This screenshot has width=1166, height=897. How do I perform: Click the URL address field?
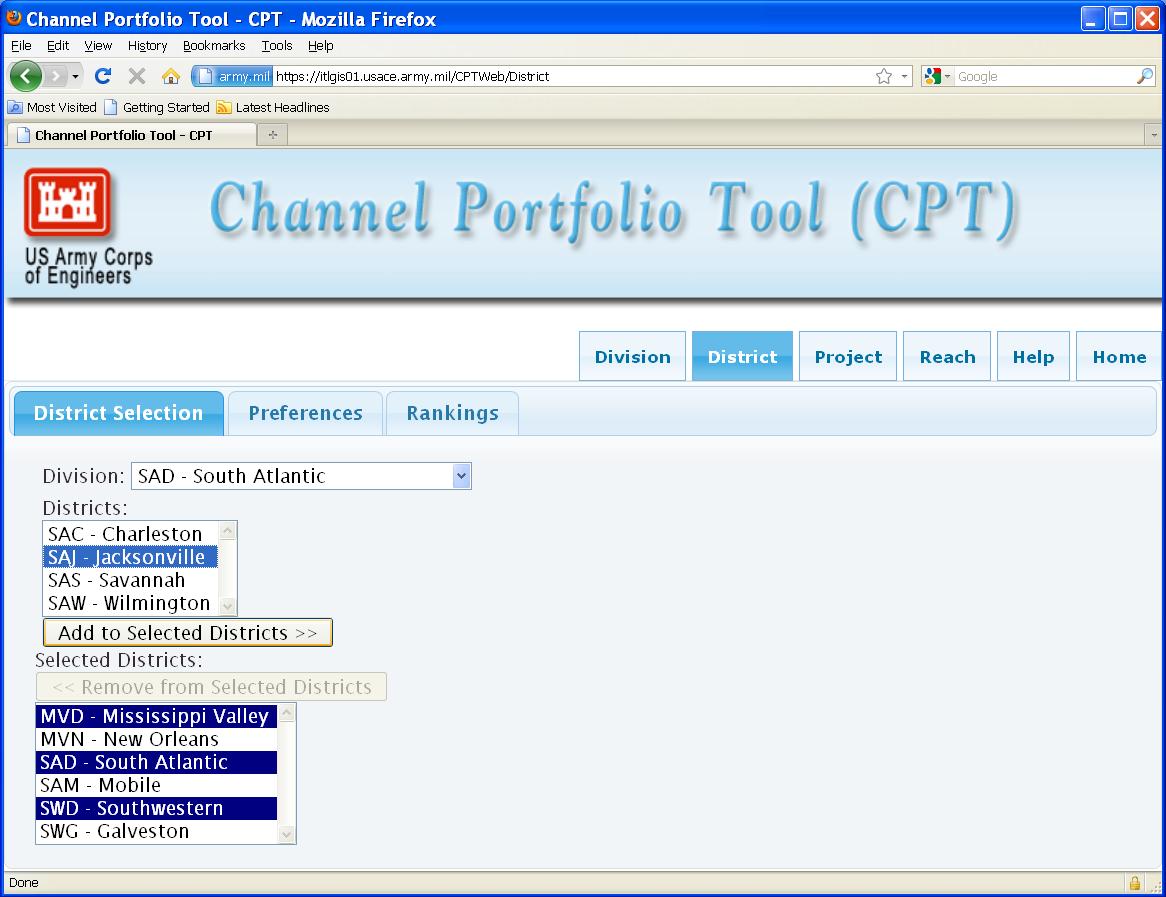click(573, 76)
